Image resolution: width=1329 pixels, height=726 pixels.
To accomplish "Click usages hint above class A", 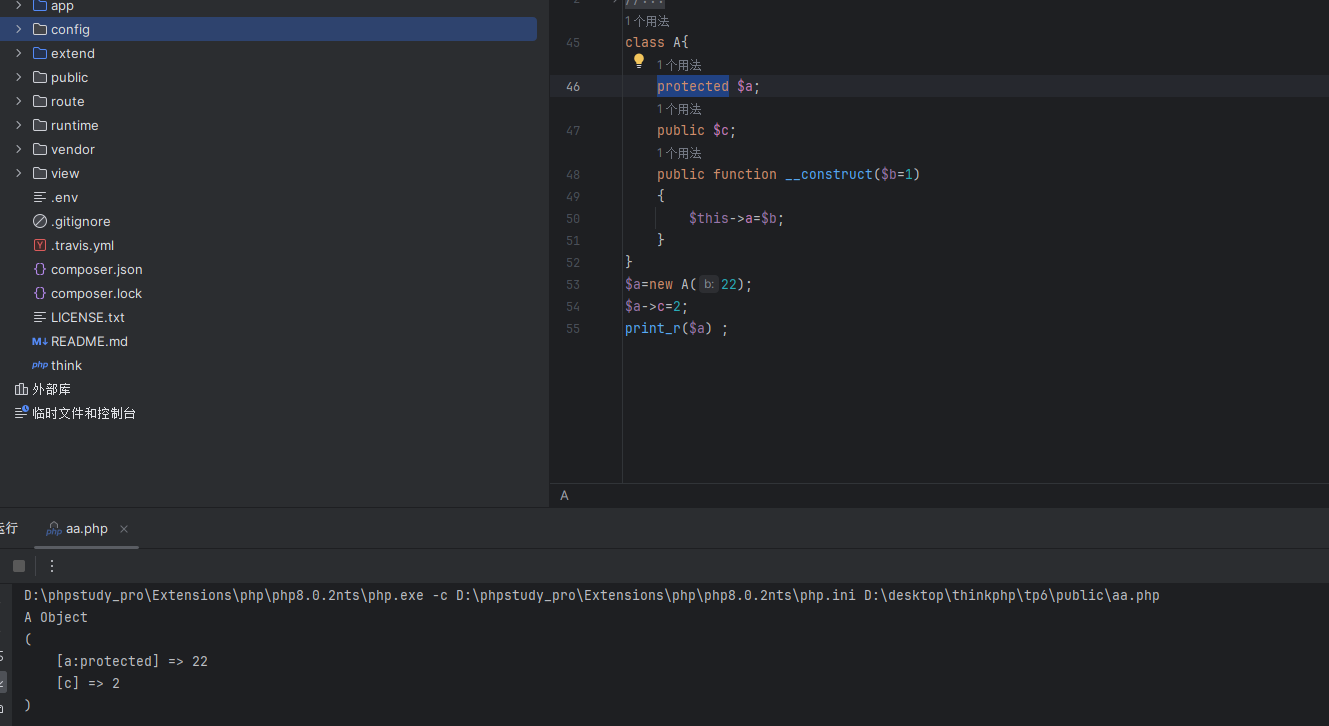I will [647, 20].
